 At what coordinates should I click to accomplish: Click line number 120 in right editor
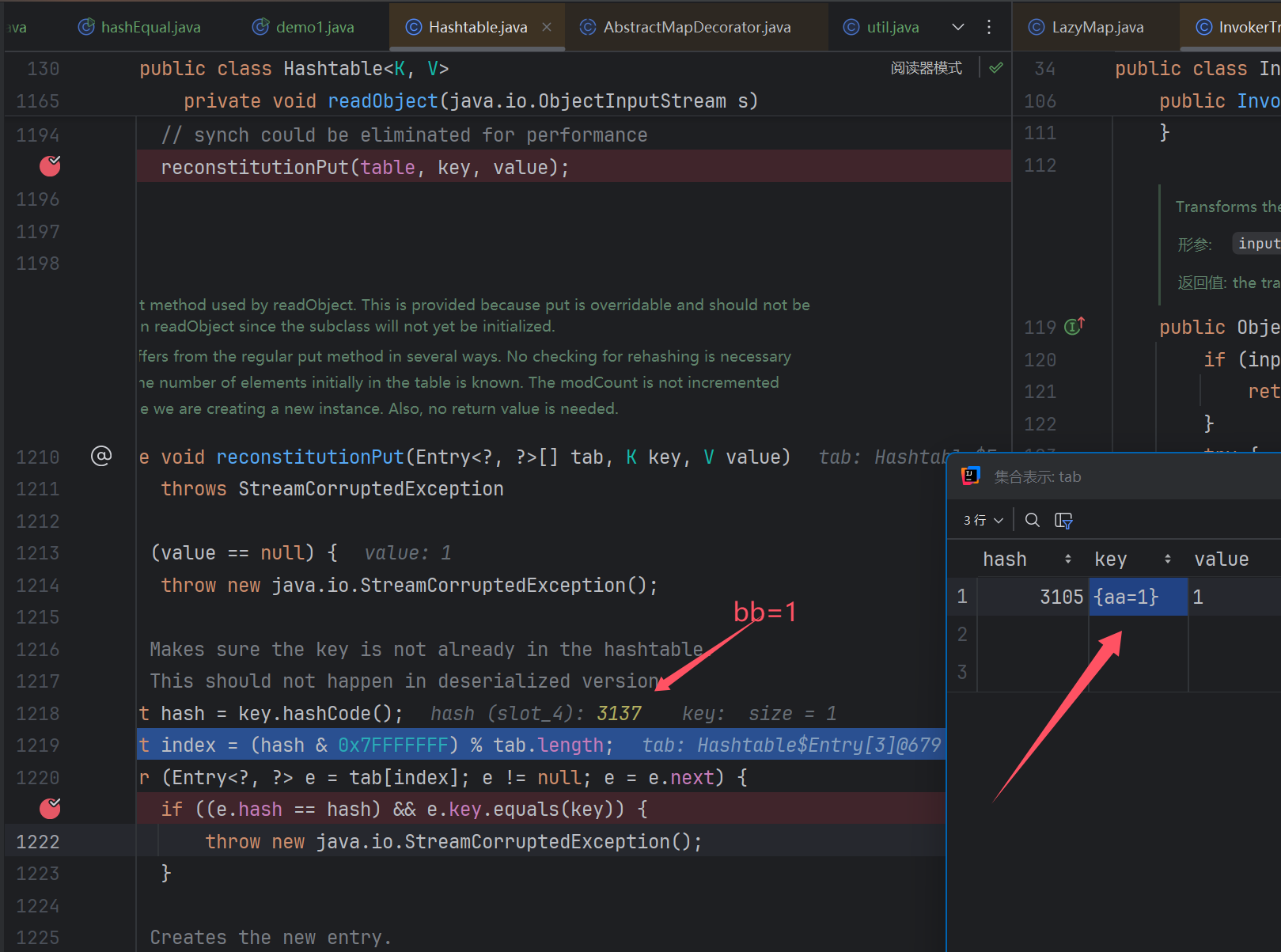1040,360
